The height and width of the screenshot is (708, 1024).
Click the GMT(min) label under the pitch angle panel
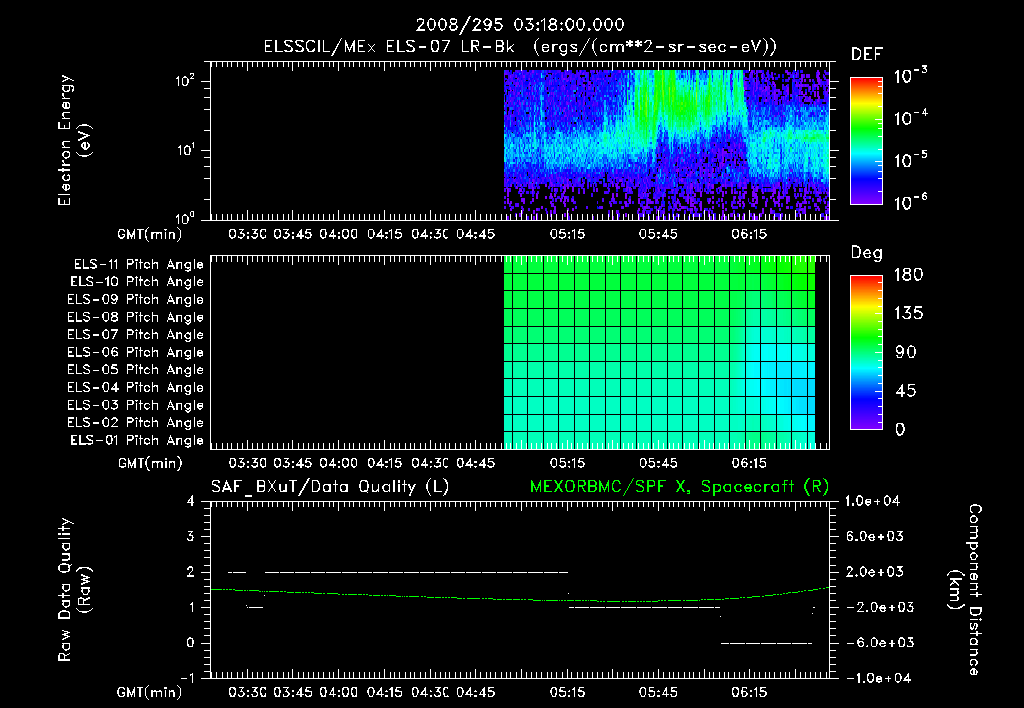[150, 464]
